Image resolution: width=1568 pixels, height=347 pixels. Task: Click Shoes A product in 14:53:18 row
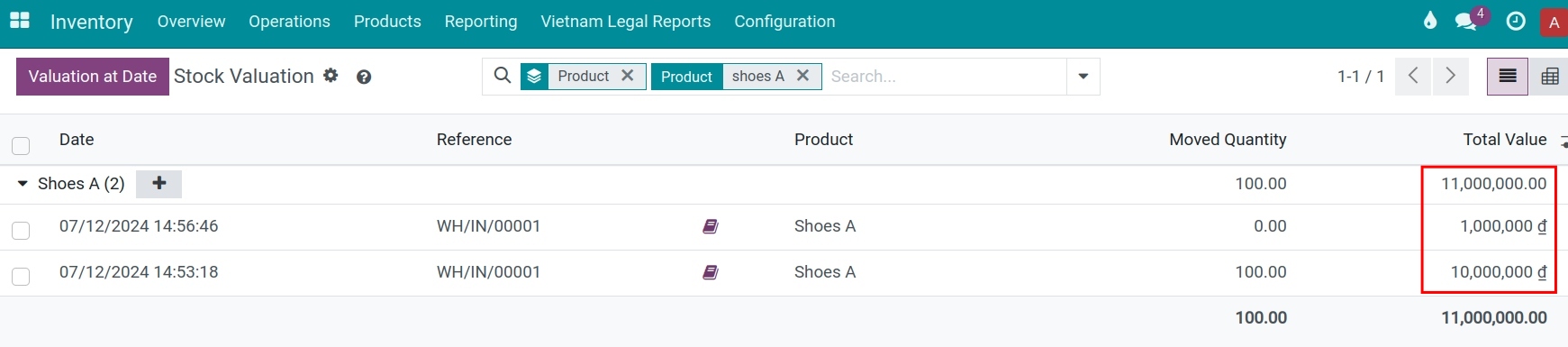[825, 272]
